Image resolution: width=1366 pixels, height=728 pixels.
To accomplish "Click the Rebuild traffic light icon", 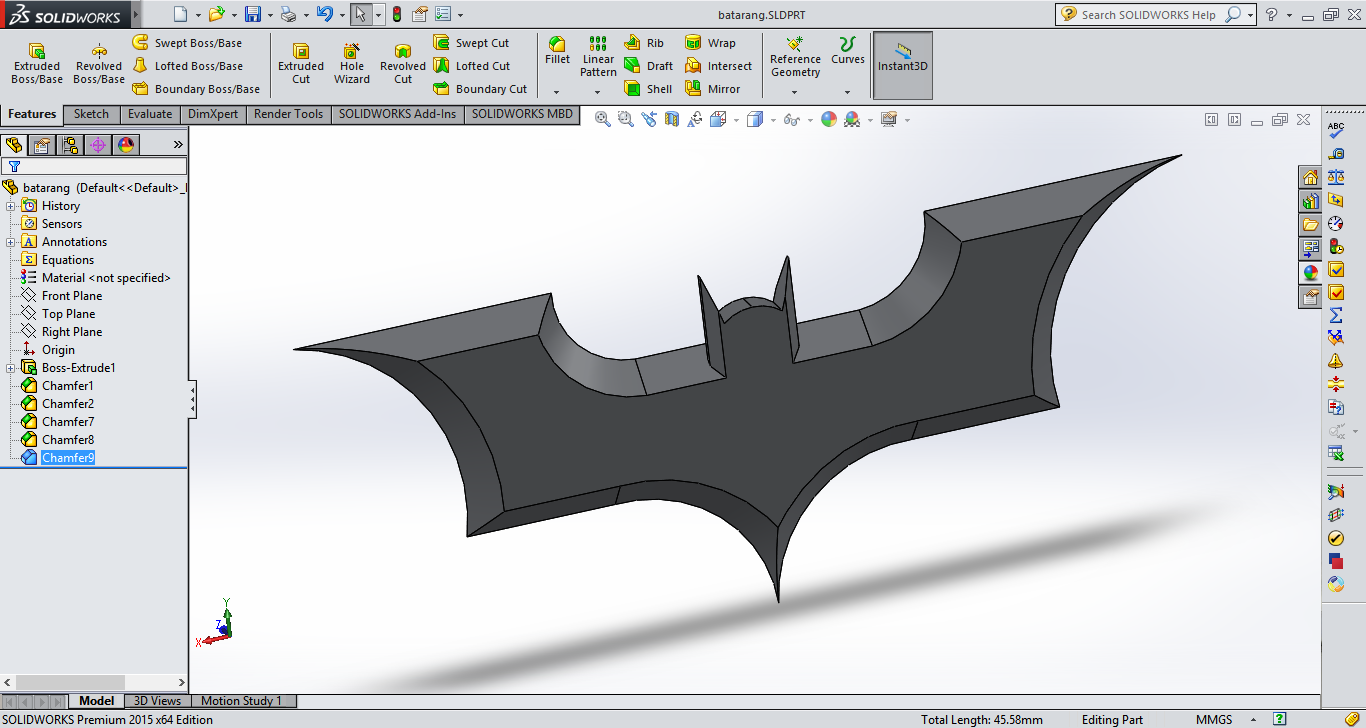I will [x=396, y=14].
